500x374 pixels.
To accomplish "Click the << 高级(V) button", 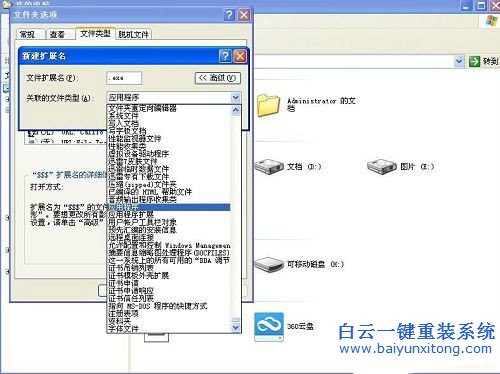I will pos(217,78).
